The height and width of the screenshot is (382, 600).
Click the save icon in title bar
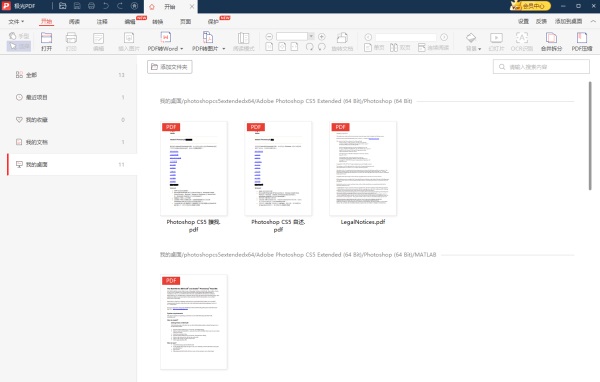pos(77,6)
